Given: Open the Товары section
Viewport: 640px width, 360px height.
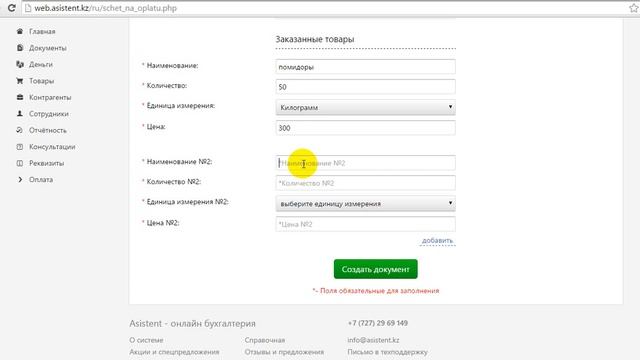Looking at the screenshot, I should 41,81.
